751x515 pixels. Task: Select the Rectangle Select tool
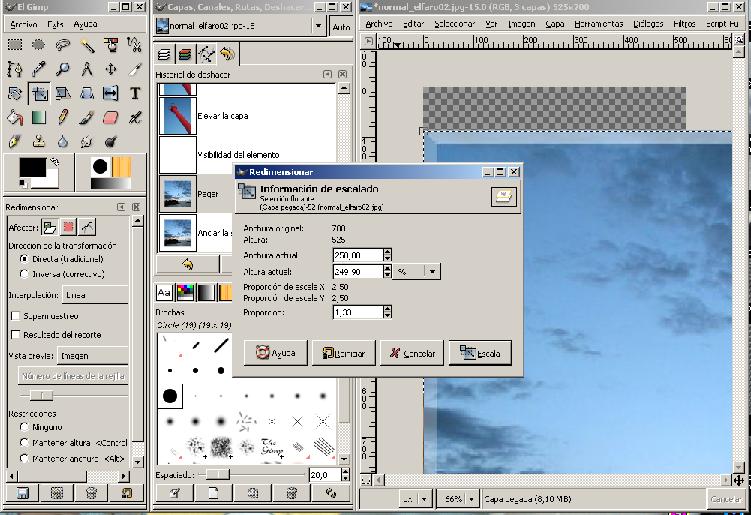tap(15, 45)
